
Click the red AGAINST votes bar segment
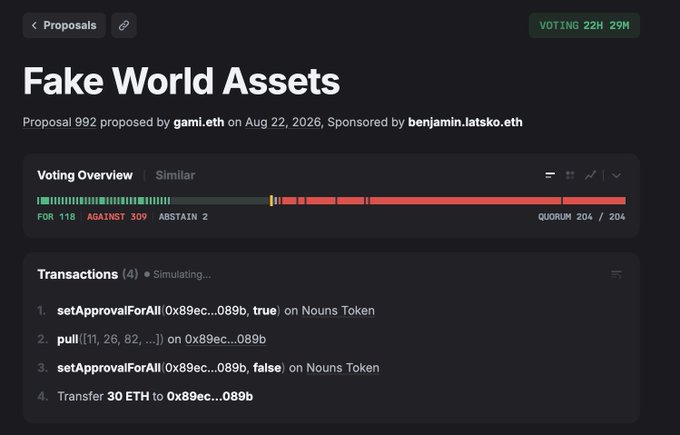point(451,200)
